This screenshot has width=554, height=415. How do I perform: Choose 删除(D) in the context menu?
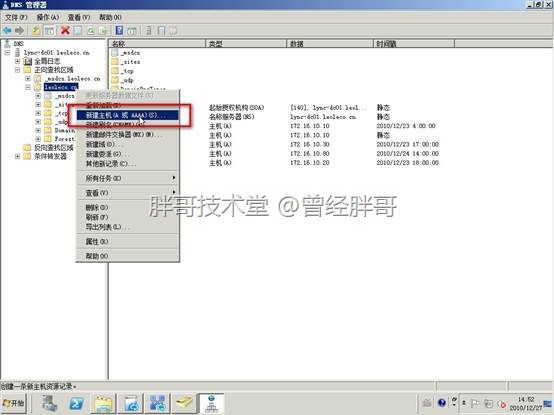pyautogui.click(x=128, y=207)
